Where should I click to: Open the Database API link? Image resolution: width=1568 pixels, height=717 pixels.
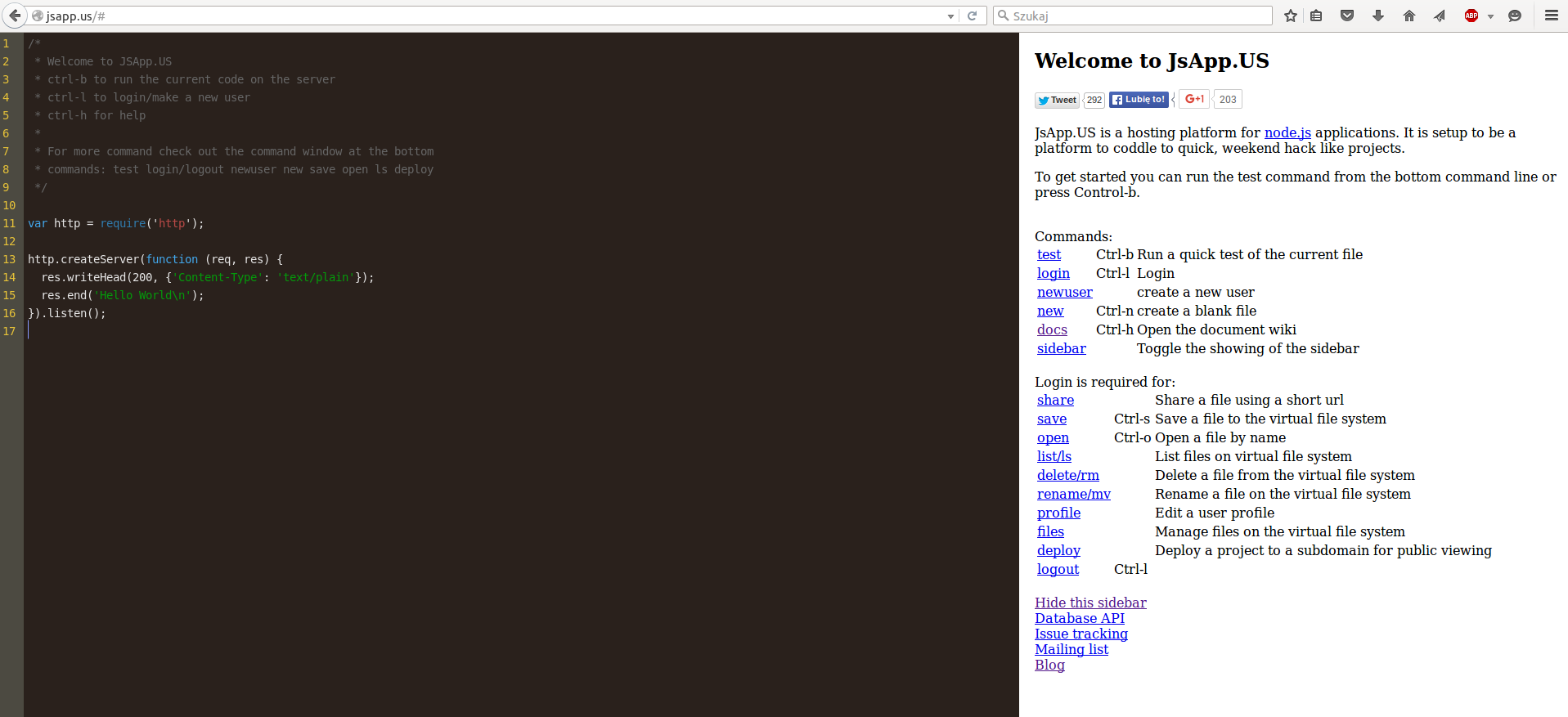coord(1080,618)
